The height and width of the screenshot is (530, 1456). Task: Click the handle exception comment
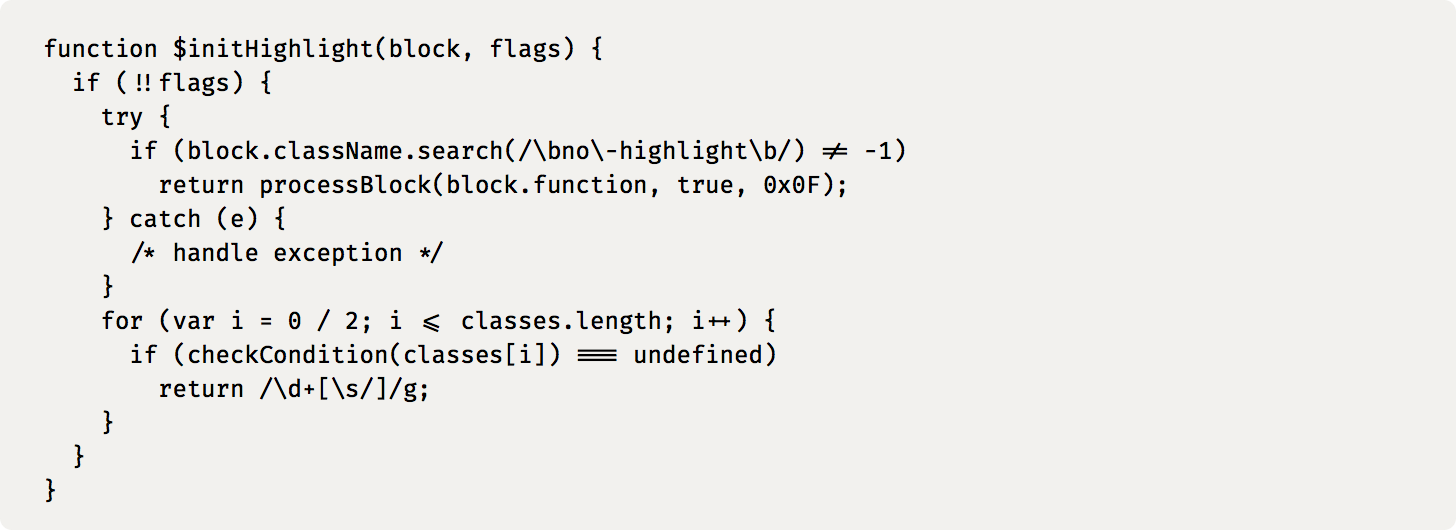tap(287, 253)
